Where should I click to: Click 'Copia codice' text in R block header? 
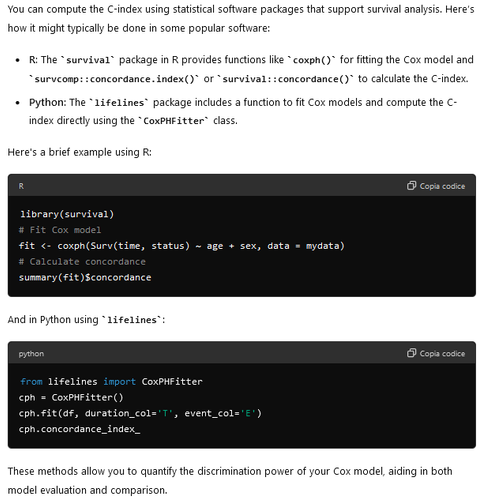click(442, 186)
